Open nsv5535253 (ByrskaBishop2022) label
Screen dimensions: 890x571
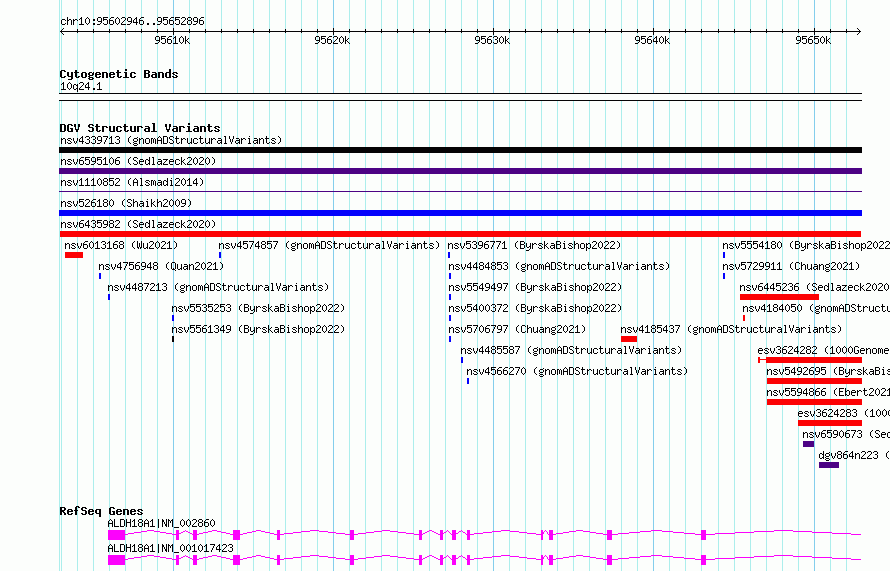pyautogui.click(x=258, y=308)
